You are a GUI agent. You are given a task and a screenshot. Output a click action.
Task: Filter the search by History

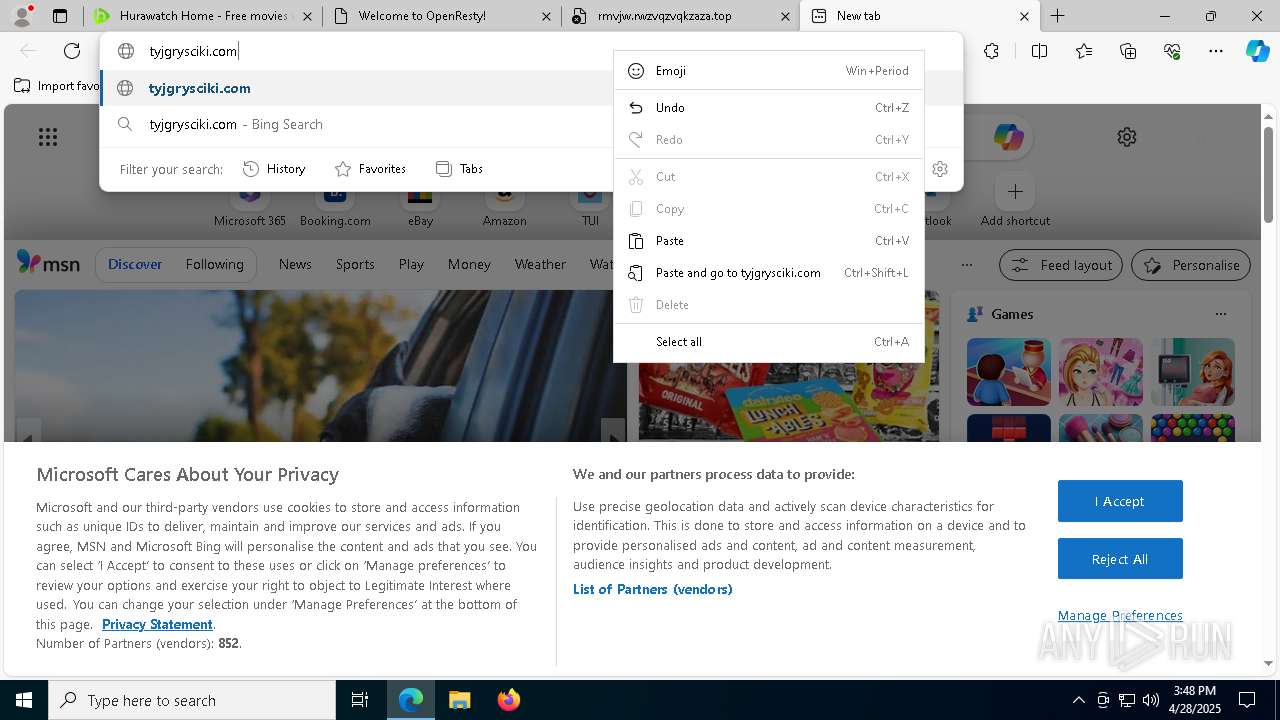[x=274, y=169]
